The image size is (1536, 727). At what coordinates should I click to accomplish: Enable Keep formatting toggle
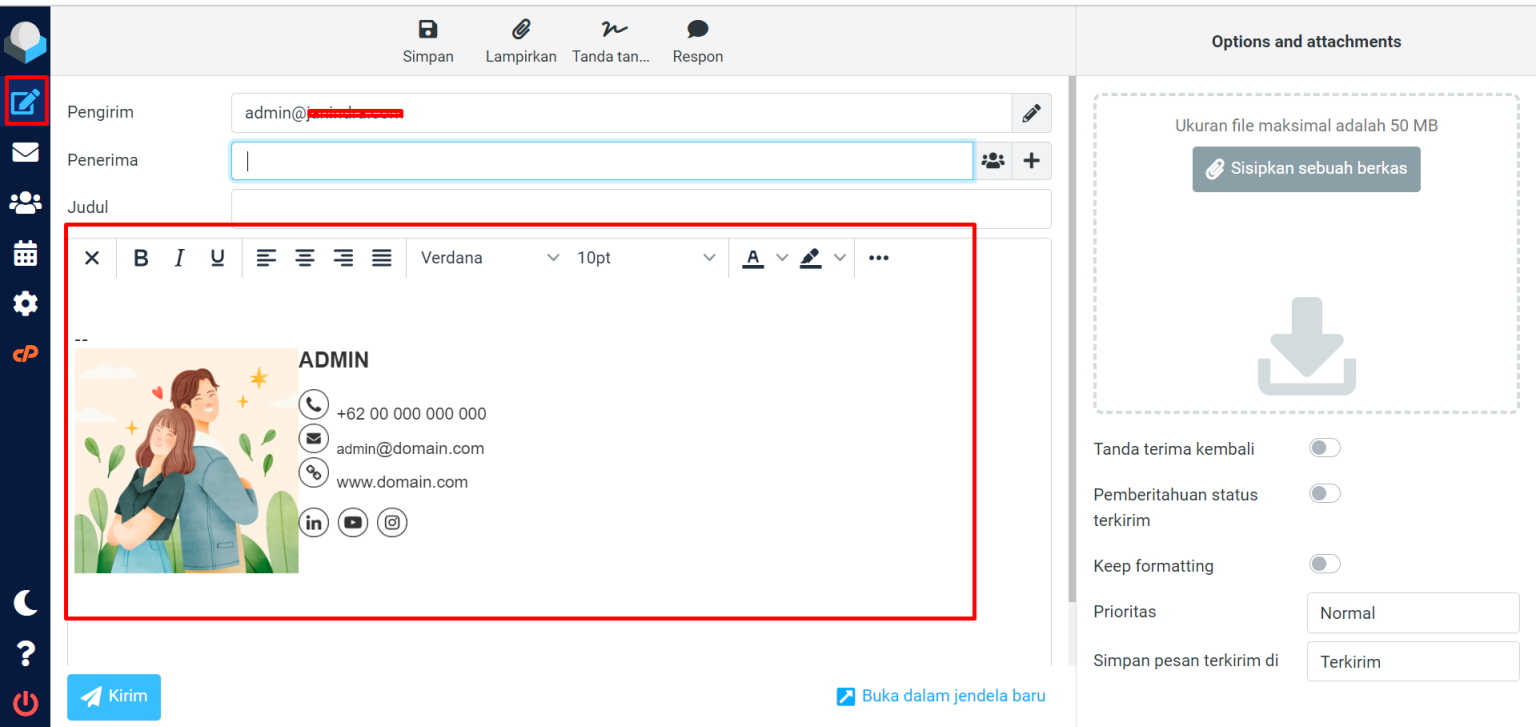[x=1325, y=565]
